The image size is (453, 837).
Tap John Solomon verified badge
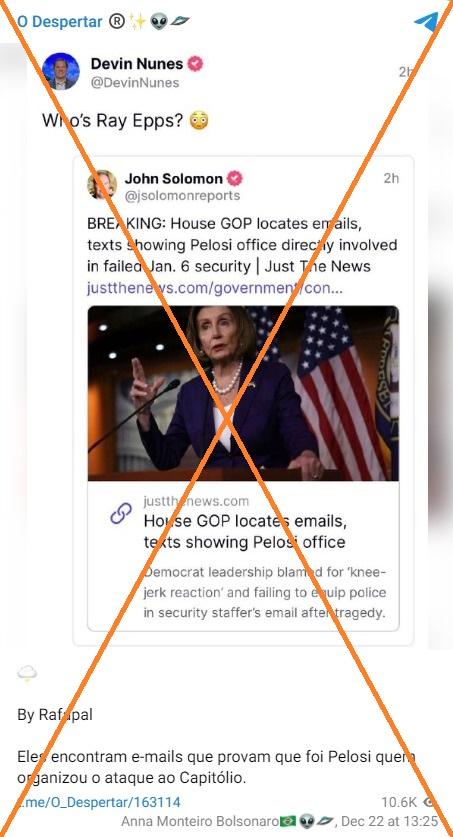pos(235,178)
